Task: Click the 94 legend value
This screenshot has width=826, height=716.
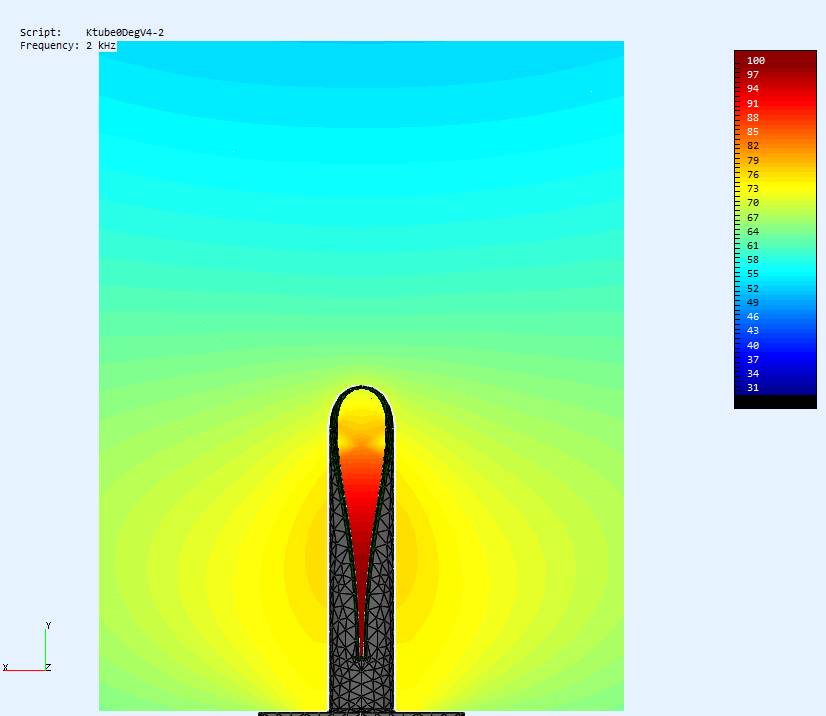Action: coord(753,89)
